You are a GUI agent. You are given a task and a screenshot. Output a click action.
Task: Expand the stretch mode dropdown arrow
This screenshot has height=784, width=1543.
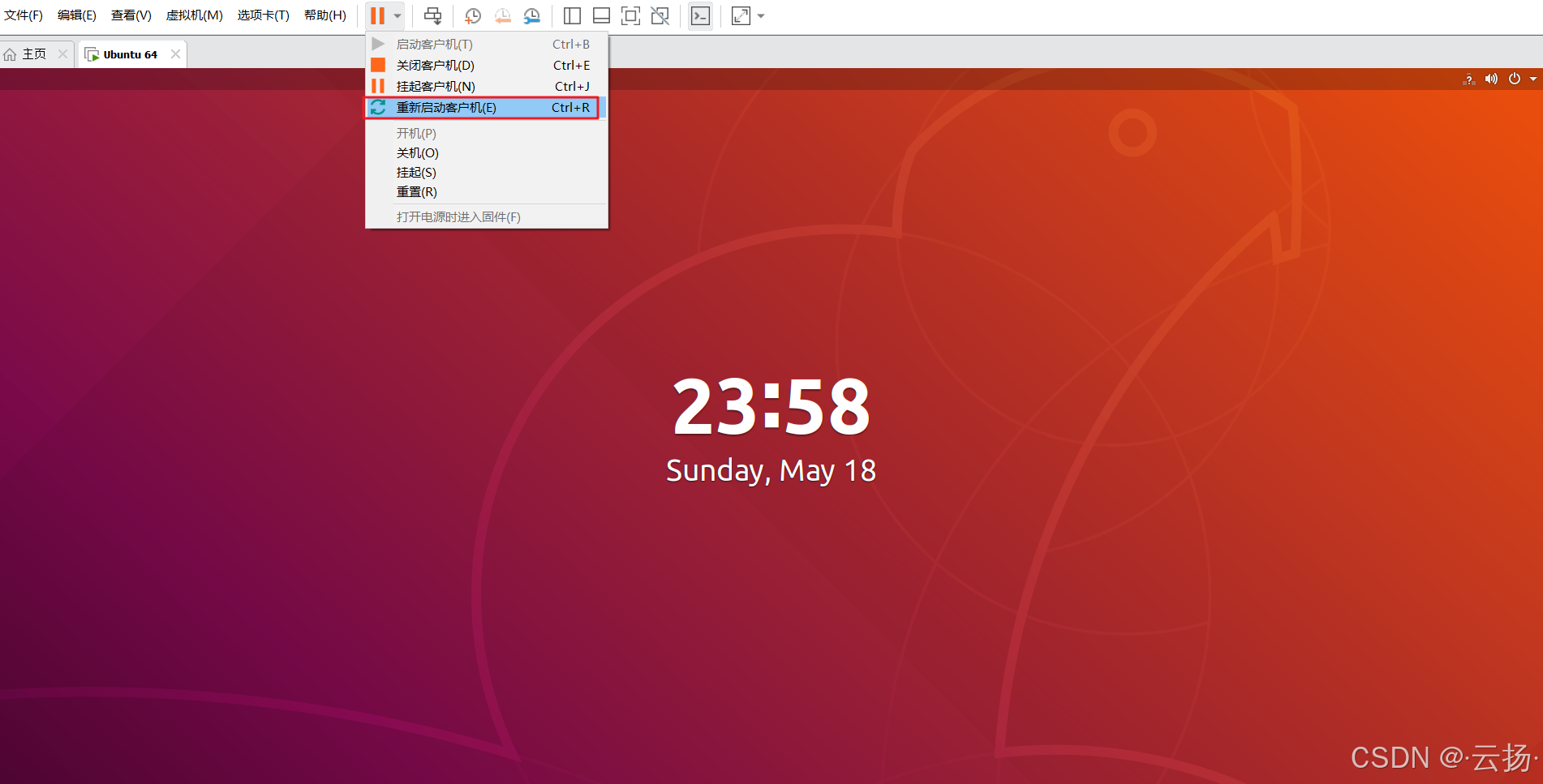pyautogui.click(x=761, y=16)
